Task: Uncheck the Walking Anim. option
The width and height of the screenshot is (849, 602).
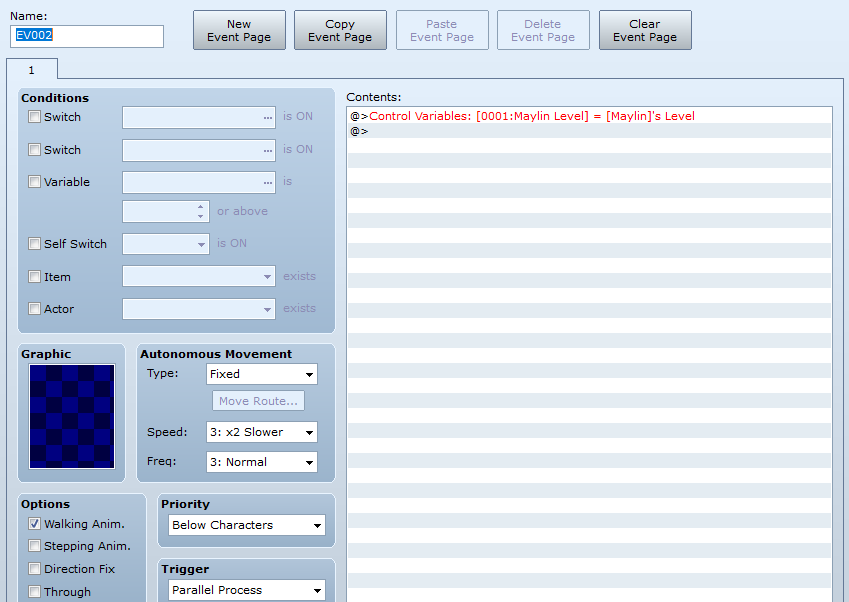Action: [x=35, y=524]
